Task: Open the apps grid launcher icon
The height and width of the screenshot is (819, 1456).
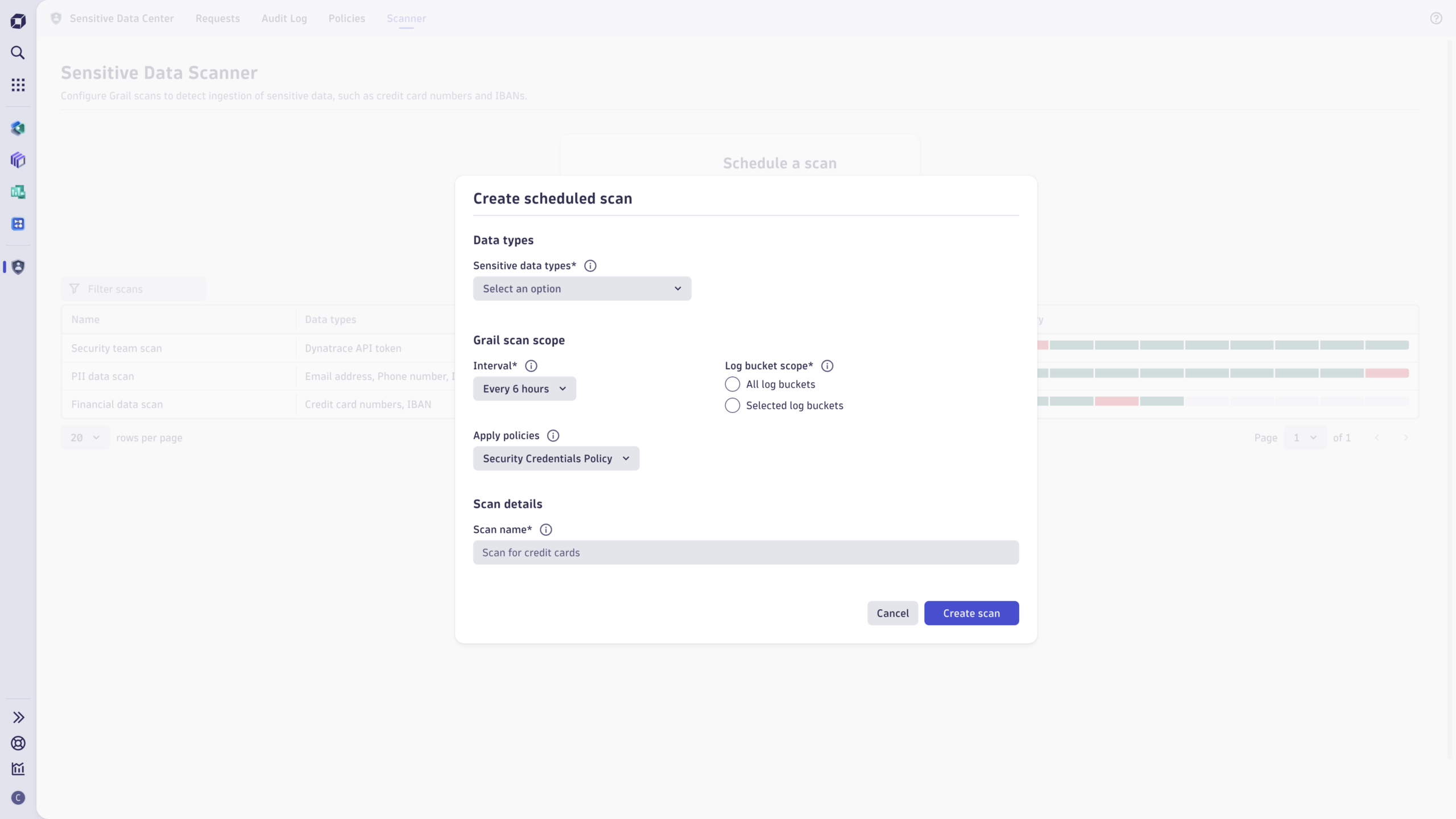Action: click(18, 85)
